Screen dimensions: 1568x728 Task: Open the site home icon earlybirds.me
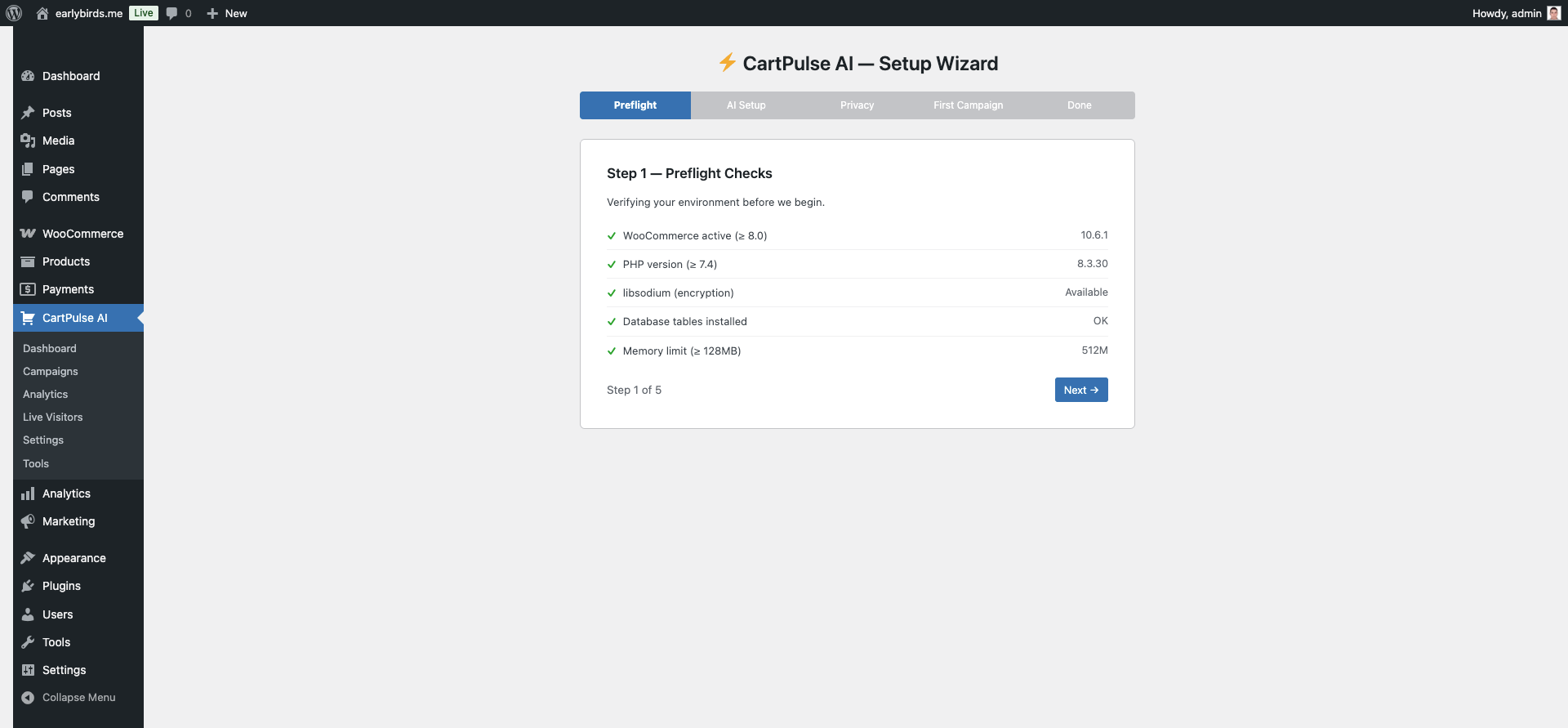(42, 13)
